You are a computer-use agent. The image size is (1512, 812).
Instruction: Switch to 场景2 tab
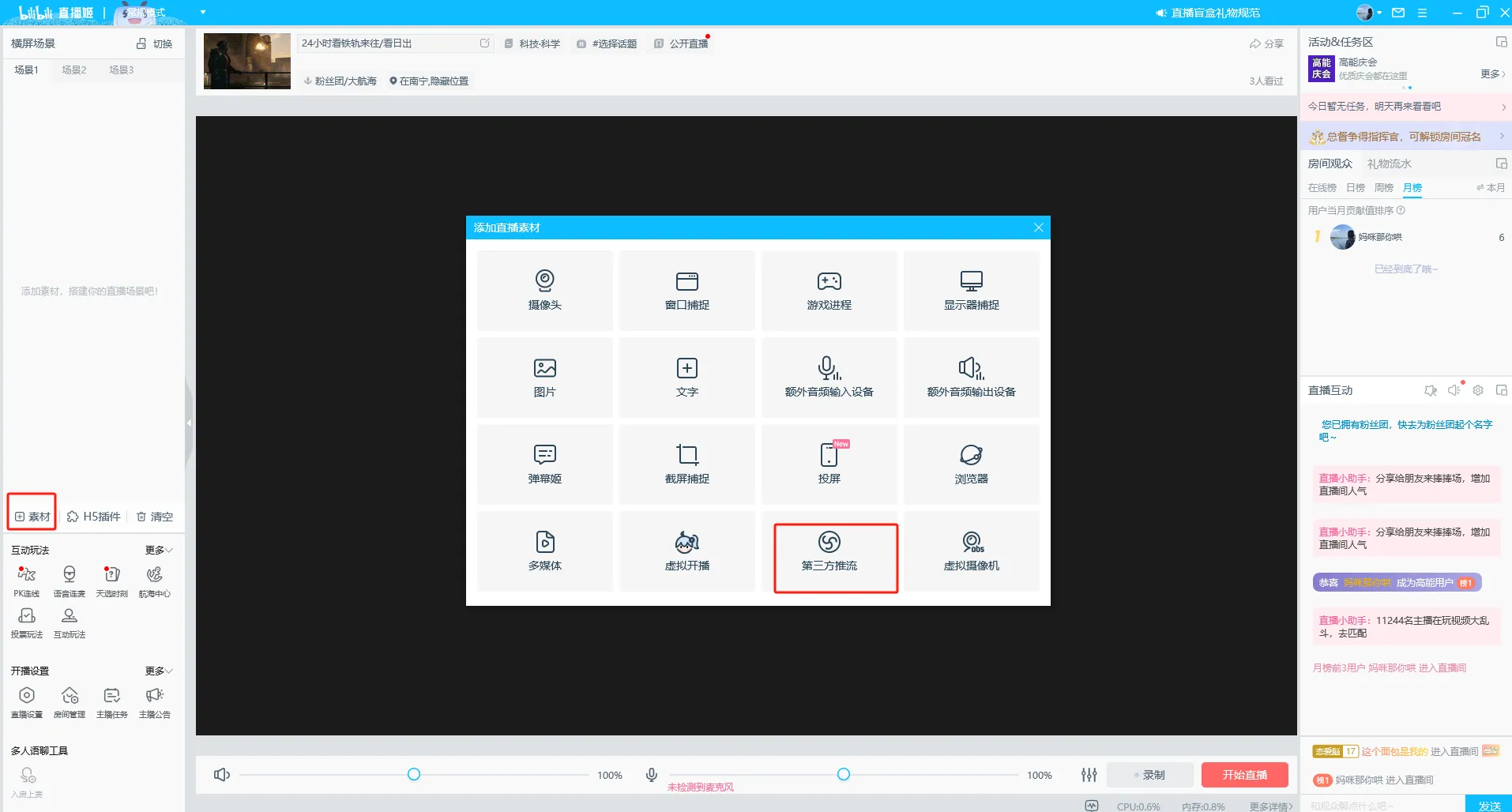pyautogui.click(x=74, y=70)
